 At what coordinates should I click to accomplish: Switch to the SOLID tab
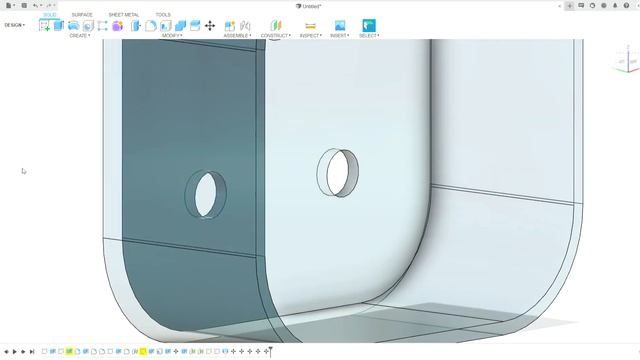[50, 15]
